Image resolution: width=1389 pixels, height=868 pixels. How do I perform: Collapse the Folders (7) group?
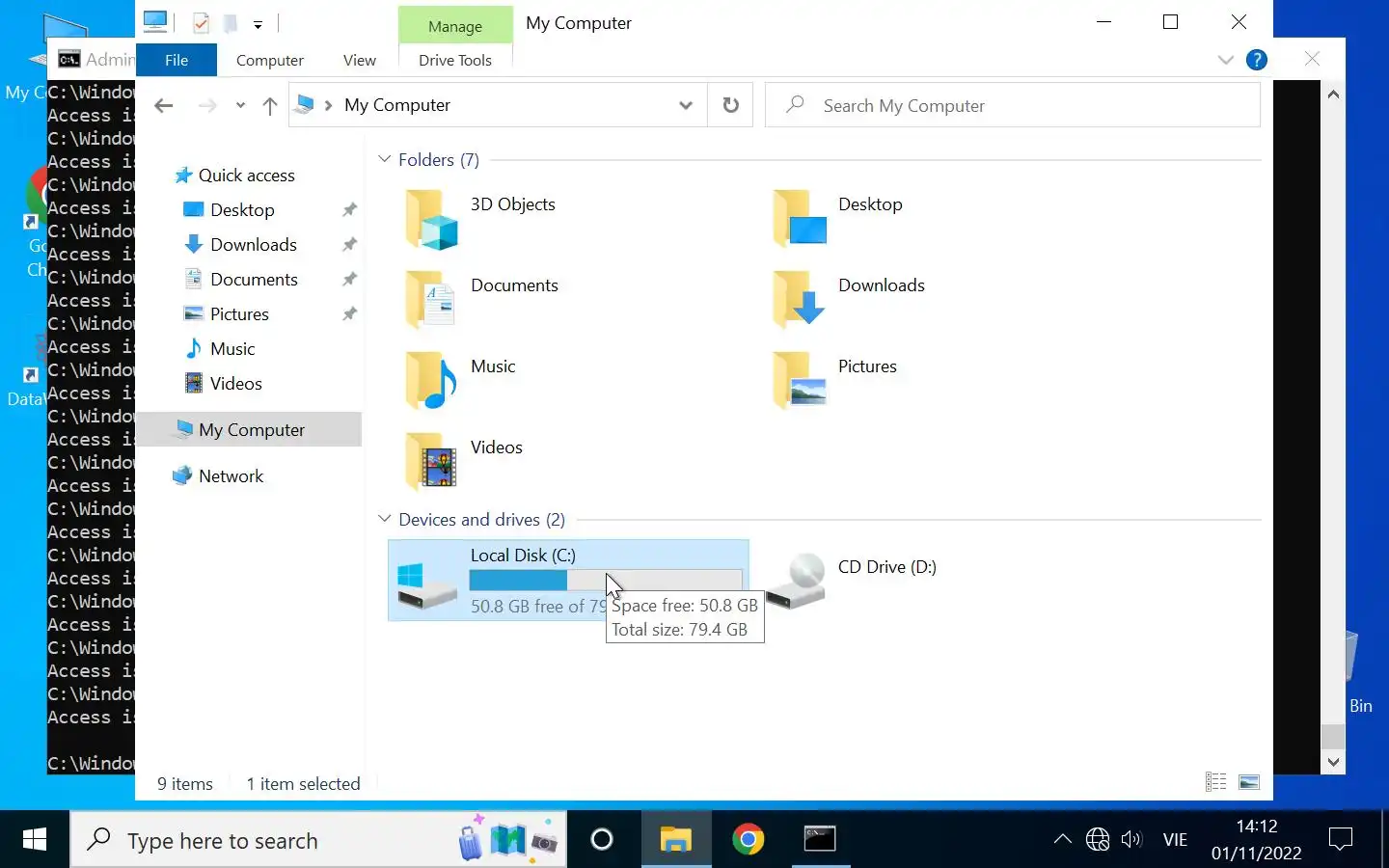(x=385, y=159)
